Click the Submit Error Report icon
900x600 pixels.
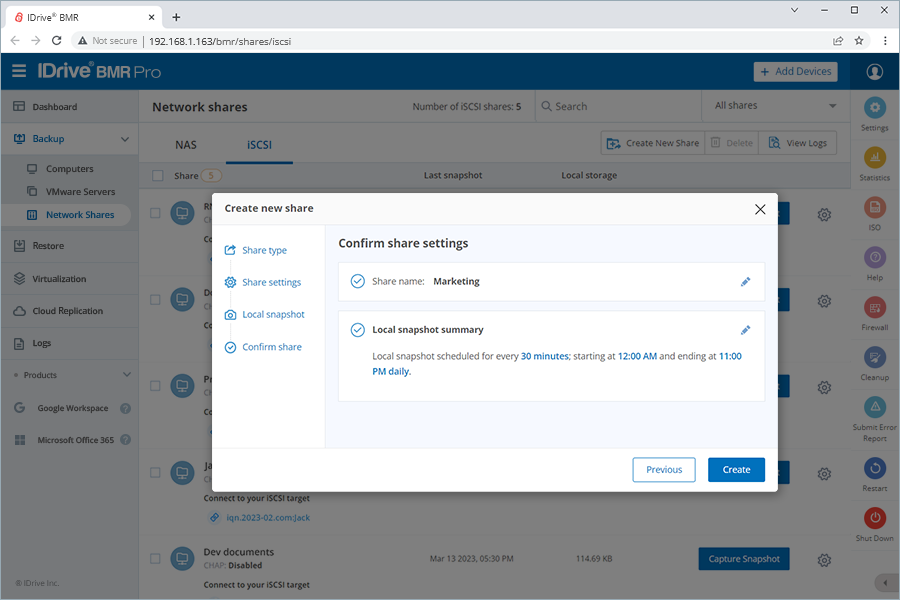pyautogui.click(x=874, y=408)
